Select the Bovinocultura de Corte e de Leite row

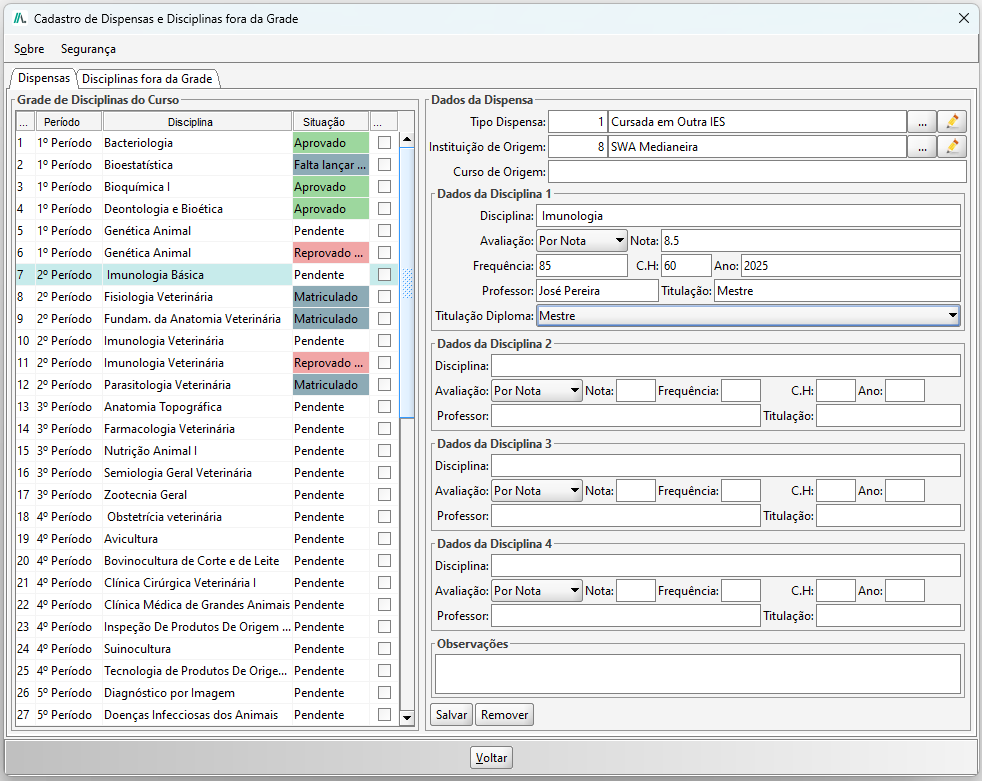207,561
